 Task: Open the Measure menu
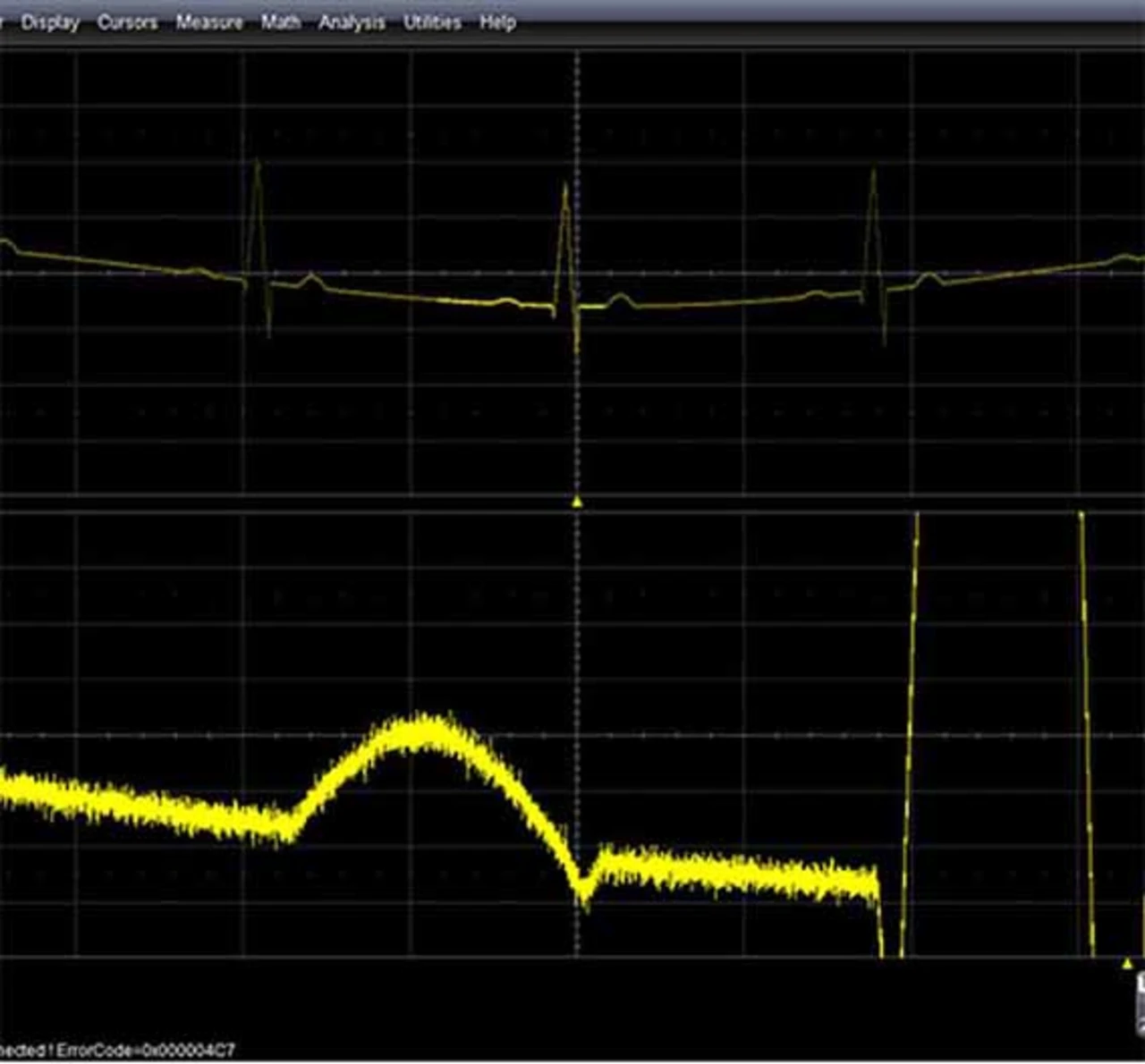point(208,22)
